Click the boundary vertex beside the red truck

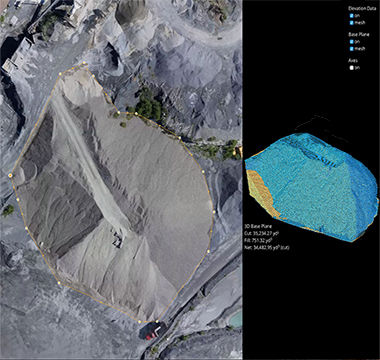point(157,321)
